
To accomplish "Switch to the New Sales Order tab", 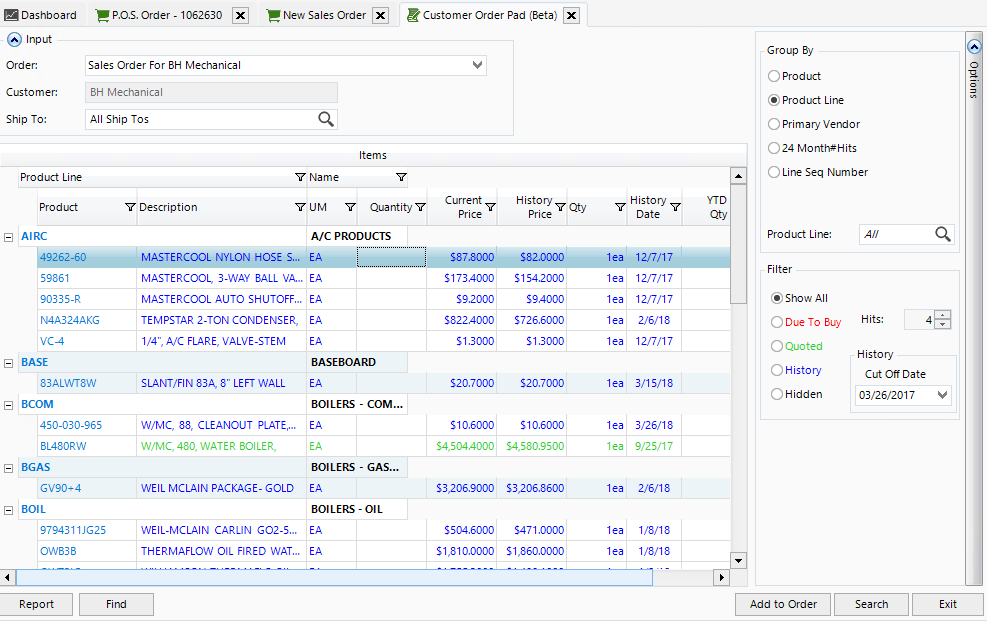I will 324,15.
